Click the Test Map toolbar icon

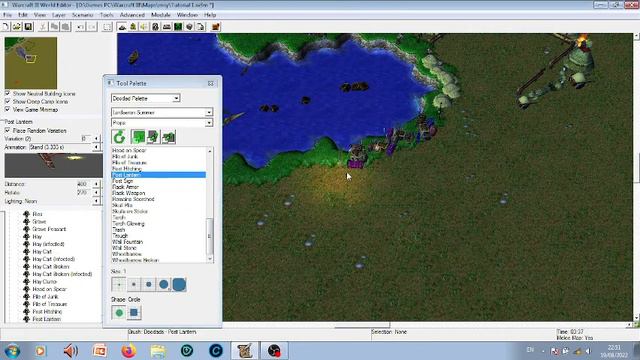pyautogui.click(x=216, y=27)
